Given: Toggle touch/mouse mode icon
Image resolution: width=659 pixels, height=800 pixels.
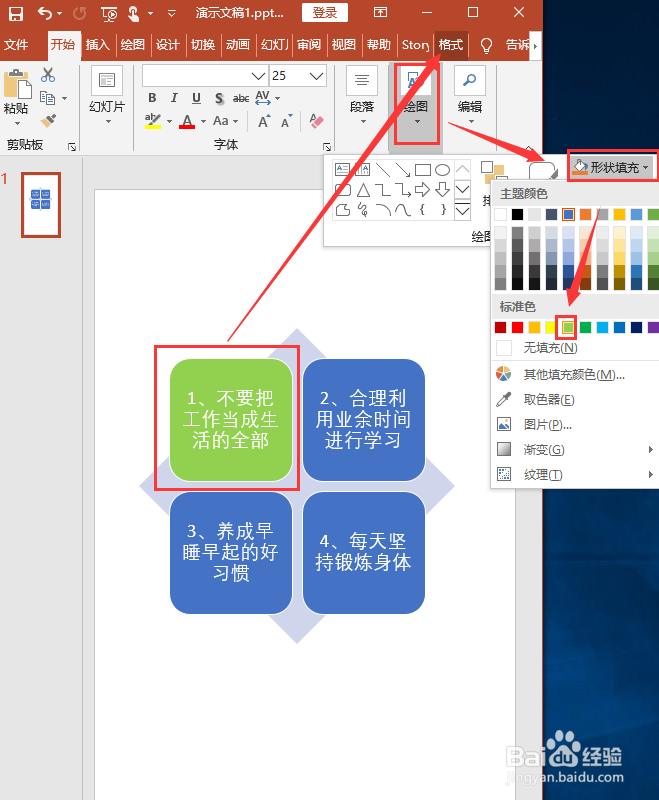Looking at the screenshot, I should pyautogui.click(x=133, y=14).
